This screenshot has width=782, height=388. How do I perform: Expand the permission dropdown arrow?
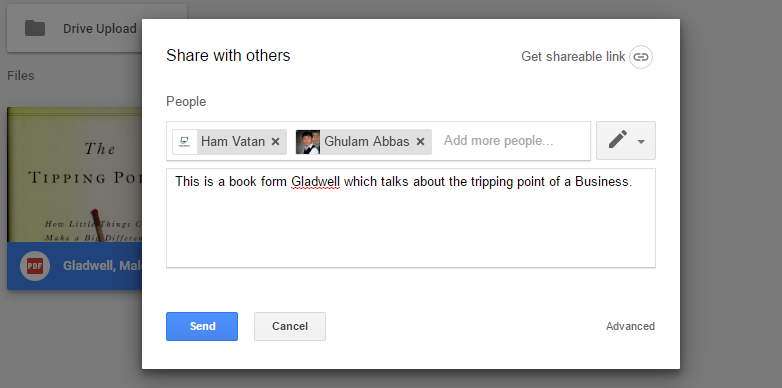[641, 142]
